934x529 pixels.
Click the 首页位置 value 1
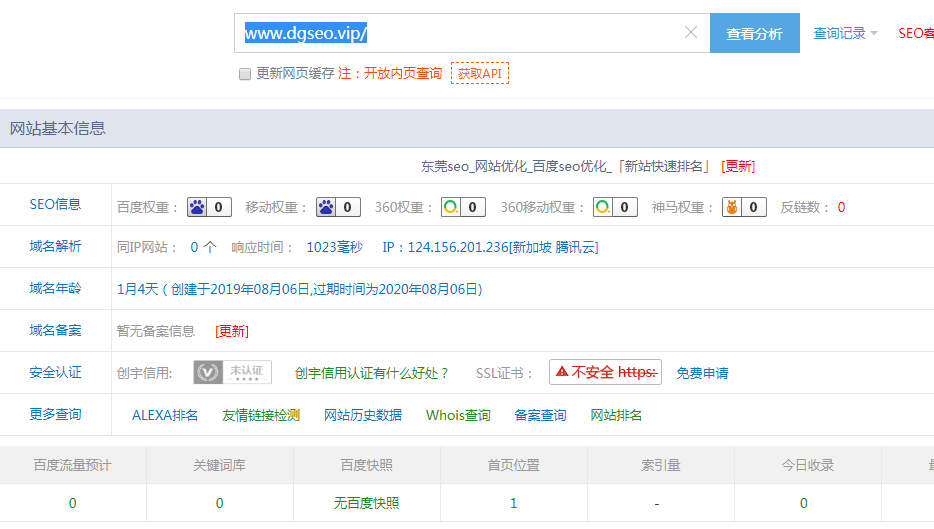point(513,503)
